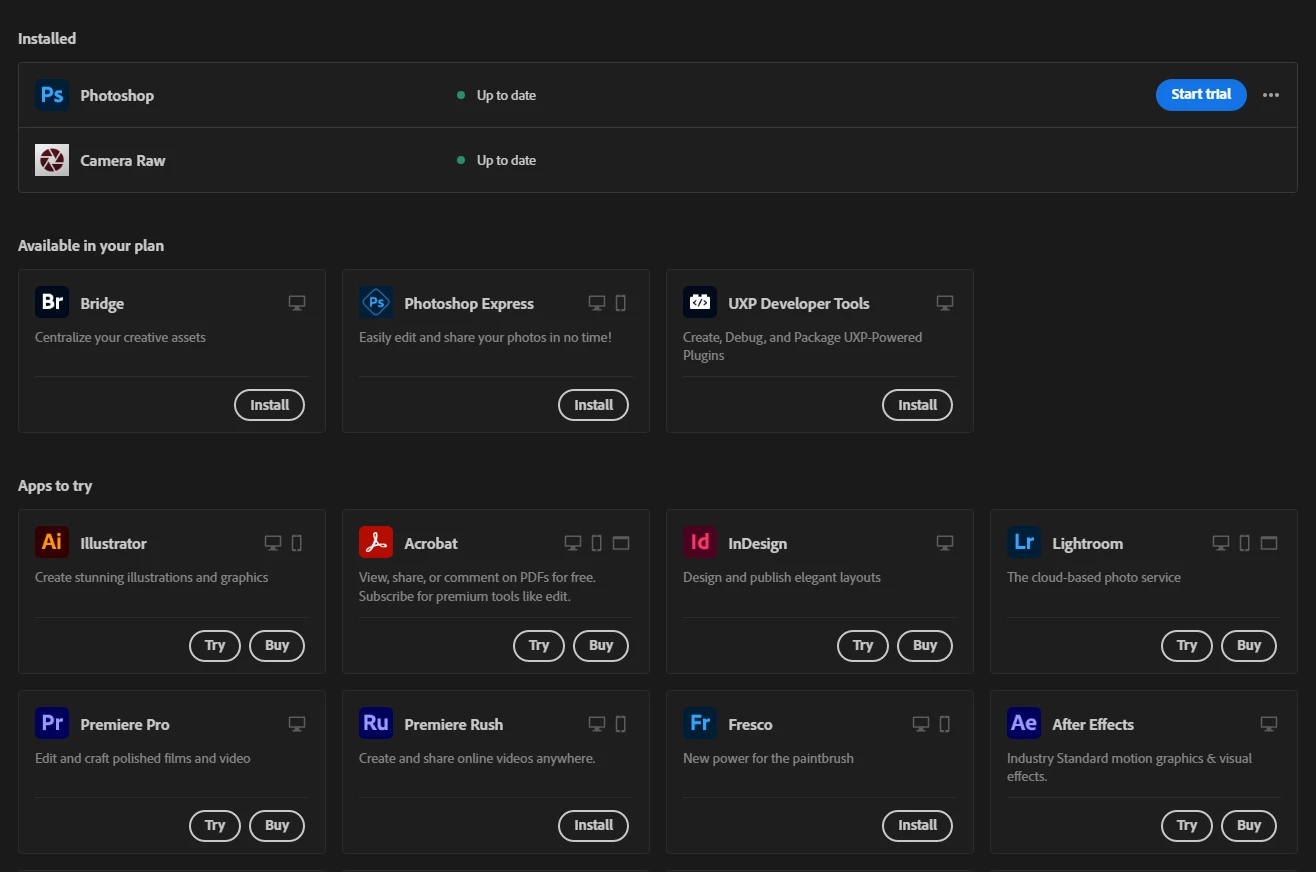The image size is (1316, 872).
Task: Click the Premiere Pro Pr icon
Action: (52, 723)
